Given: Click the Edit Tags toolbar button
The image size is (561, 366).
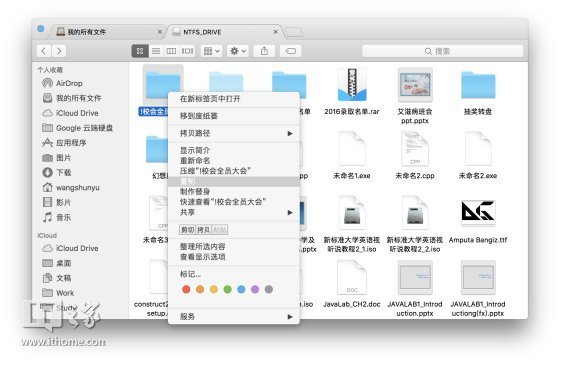Looking at the screenshot, I should pos(291,51).
